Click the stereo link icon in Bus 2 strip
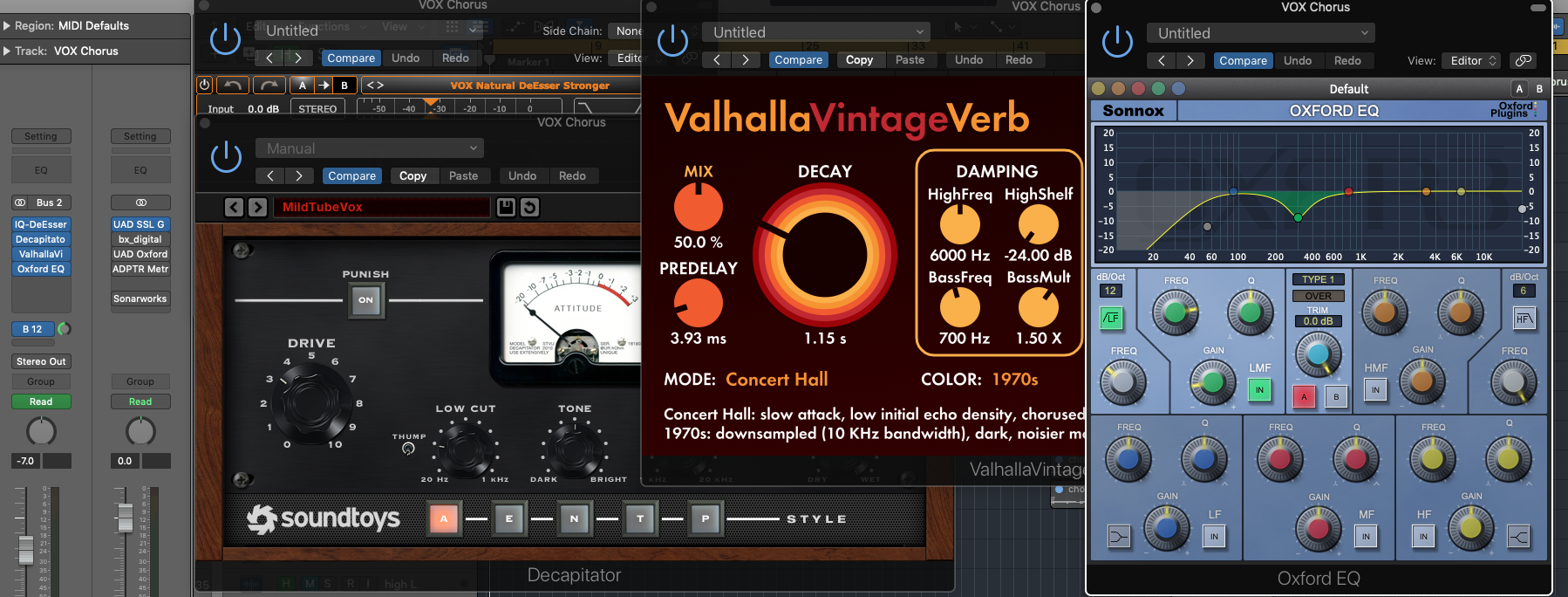Image resolution: width=1568 pixels, height=597 pixels. tap(20, 202)
